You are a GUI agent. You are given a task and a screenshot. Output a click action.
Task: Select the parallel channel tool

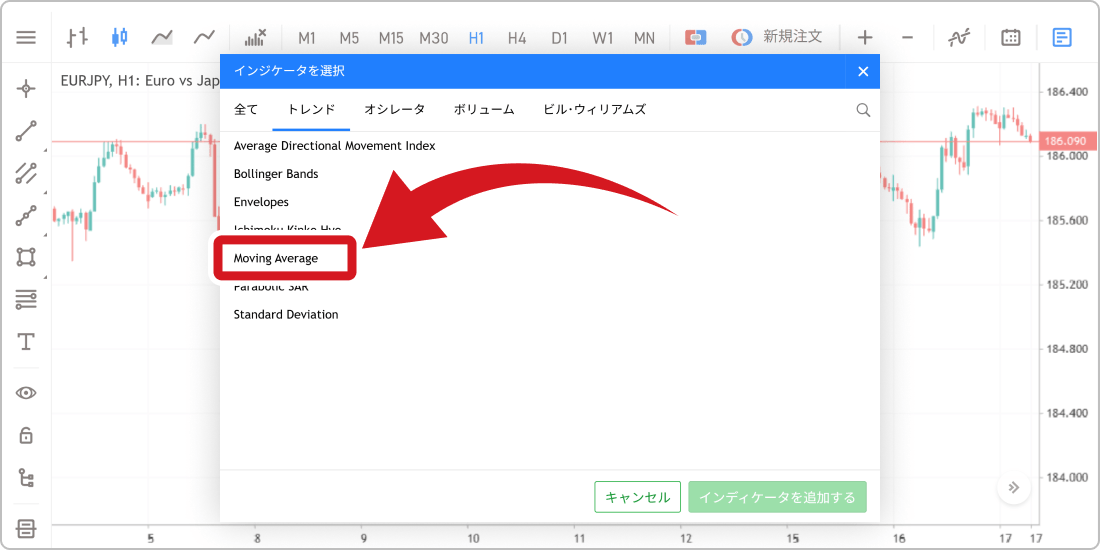[26, 173]
